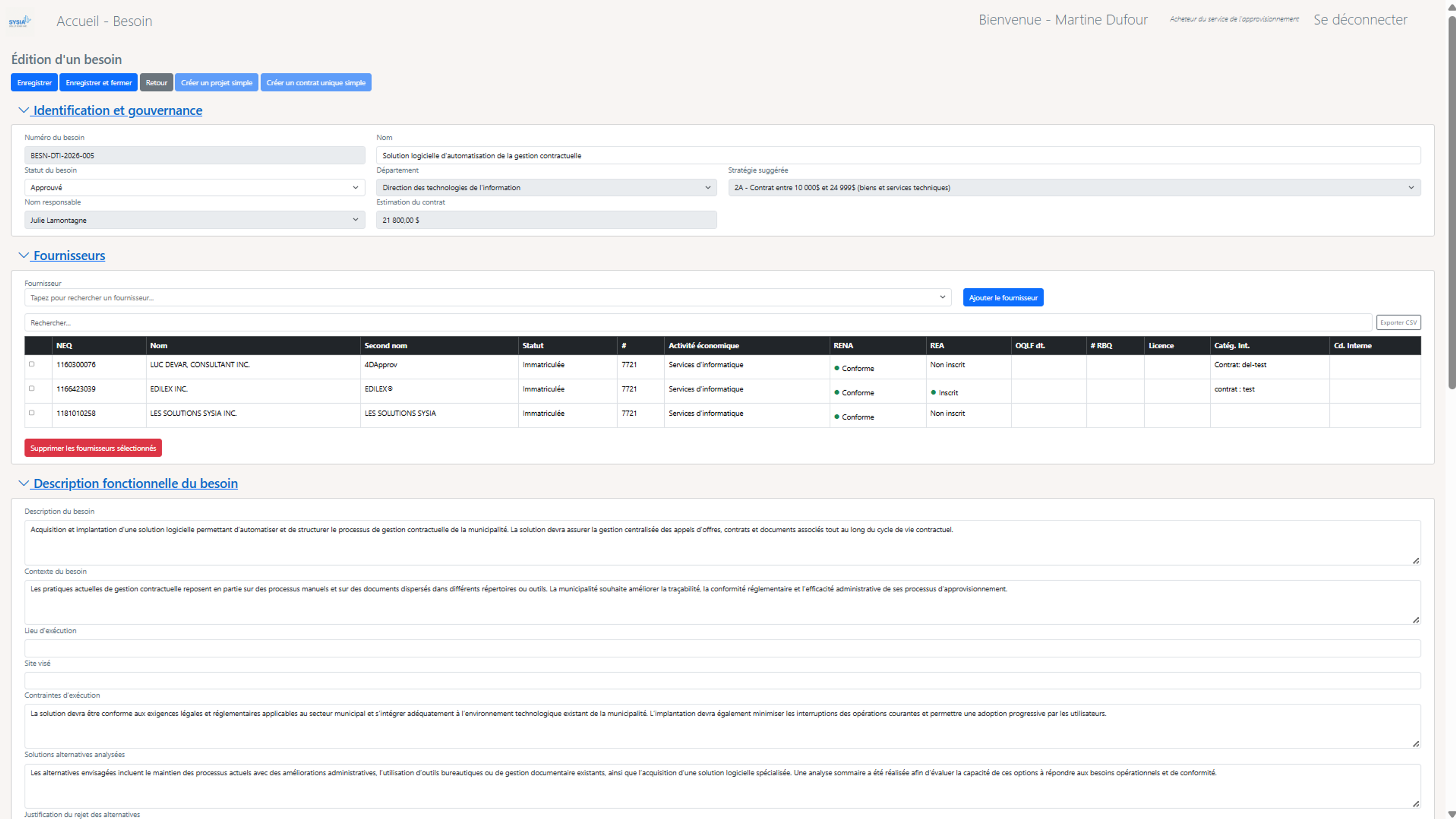
Task: Open the Statut du besoin dropdown
Action: [195, 188]
